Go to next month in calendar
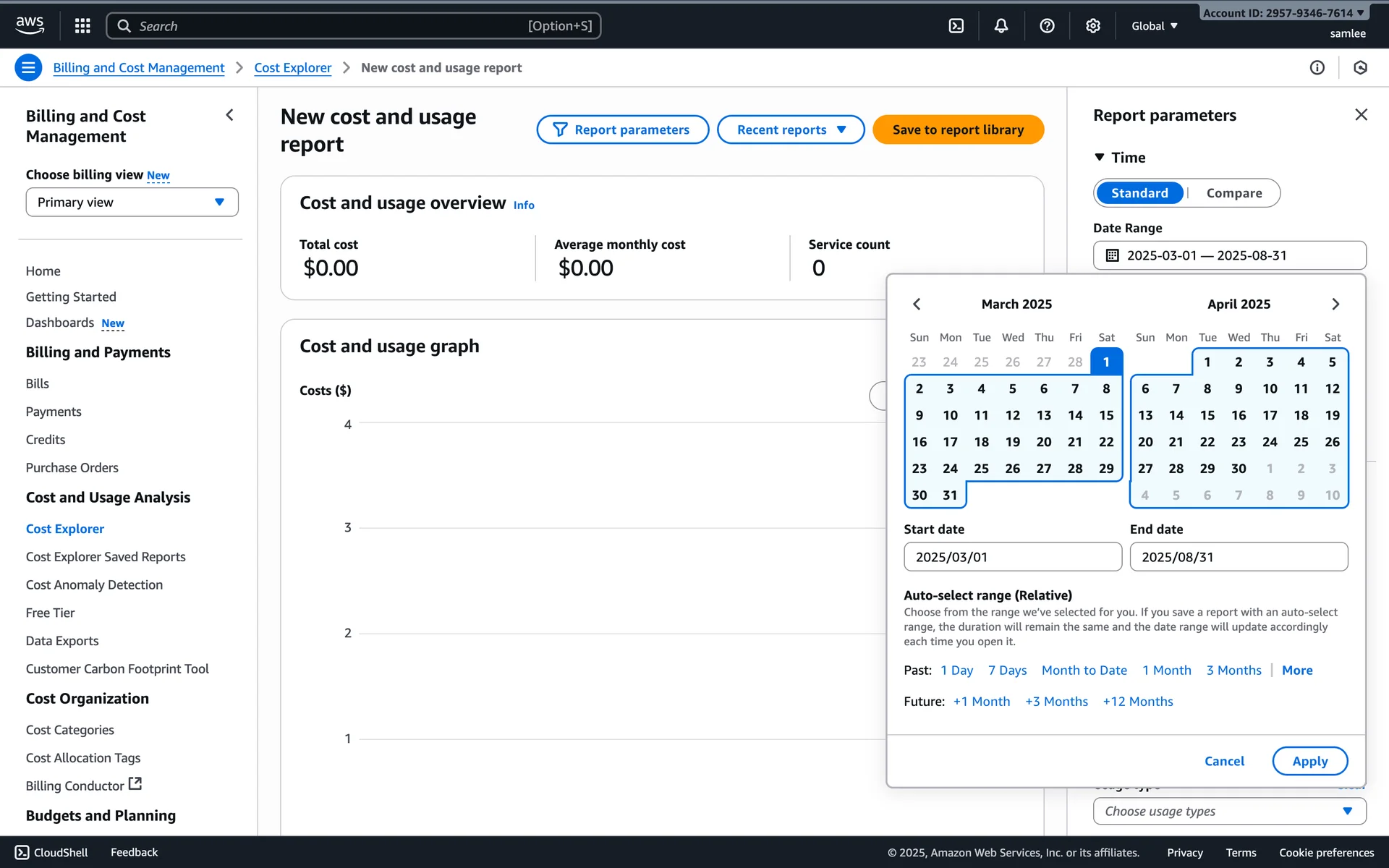This screenshot has width=1389, height=868. (1335, 305)
